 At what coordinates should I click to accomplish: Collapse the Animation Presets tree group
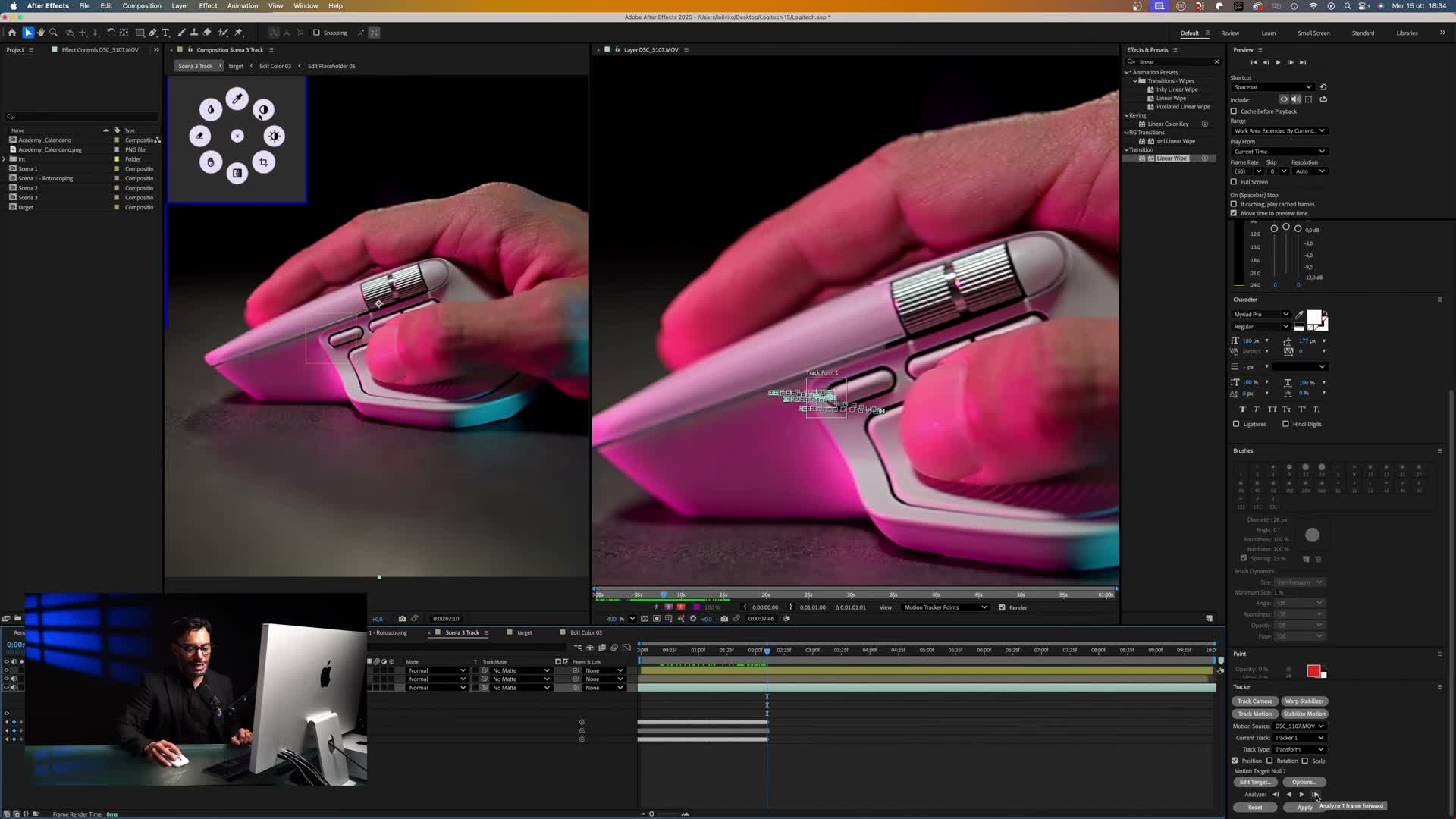(x=1127, y=72)
